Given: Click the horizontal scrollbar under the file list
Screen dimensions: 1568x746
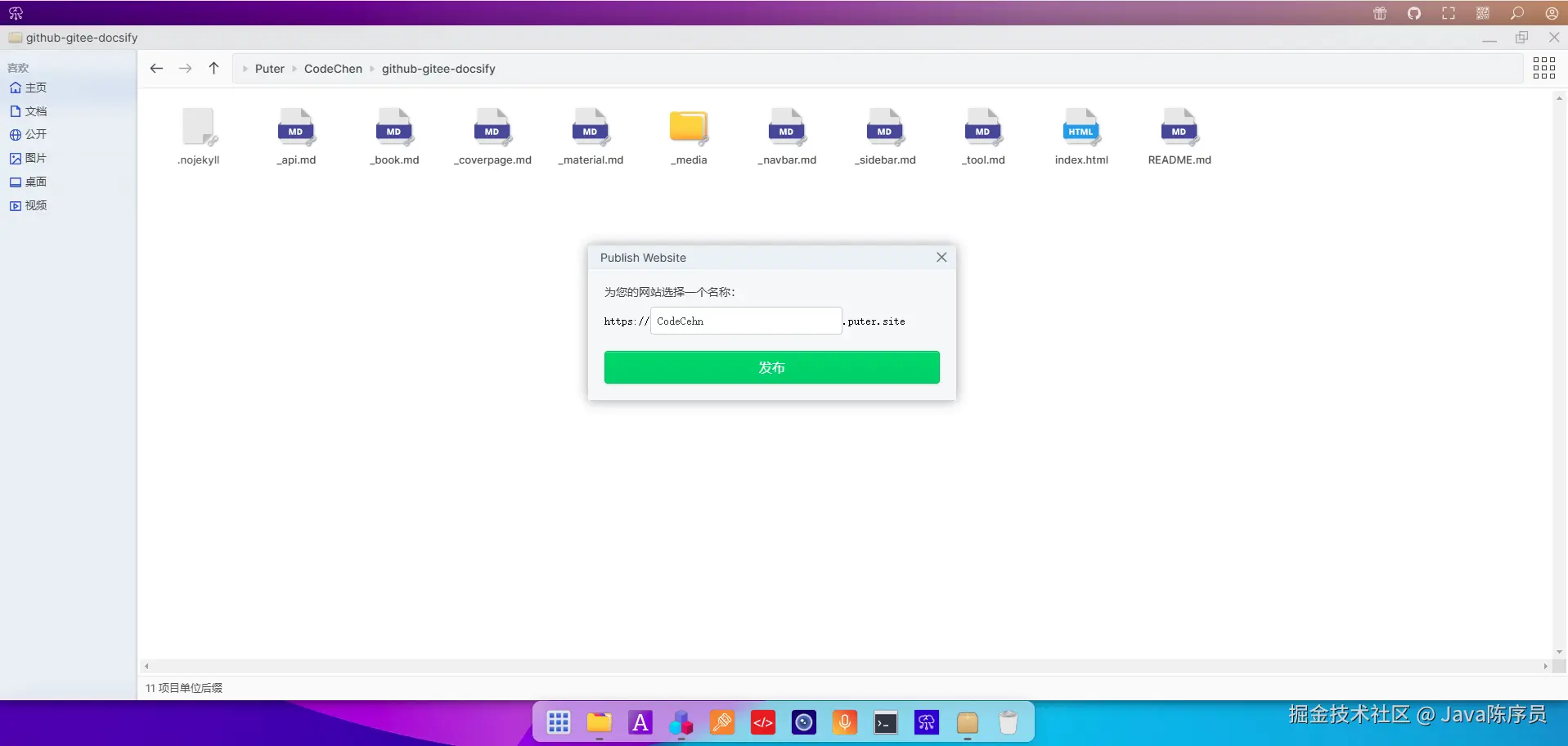Looking at the screenshot, I should click(846, 667).
